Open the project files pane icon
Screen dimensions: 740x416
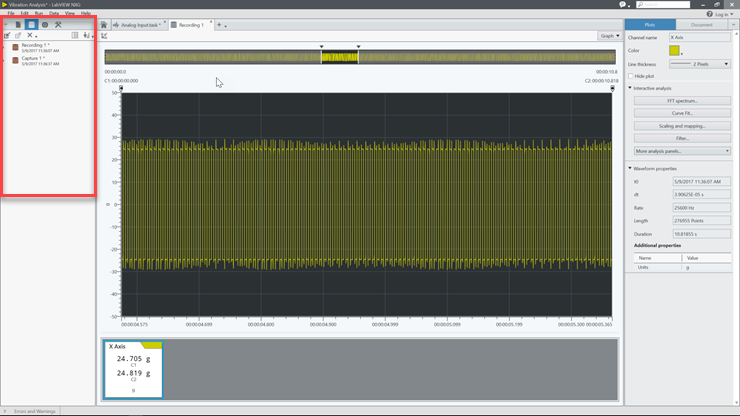[x=18, y=25]
